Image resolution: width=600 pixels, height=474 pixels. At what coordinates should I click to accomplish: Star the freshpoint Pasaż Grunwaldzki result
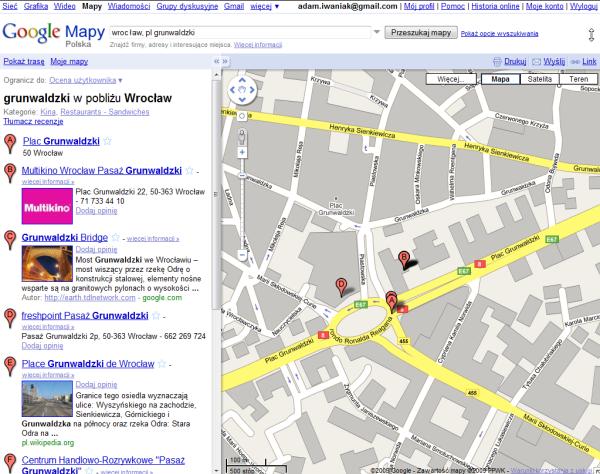156,315
